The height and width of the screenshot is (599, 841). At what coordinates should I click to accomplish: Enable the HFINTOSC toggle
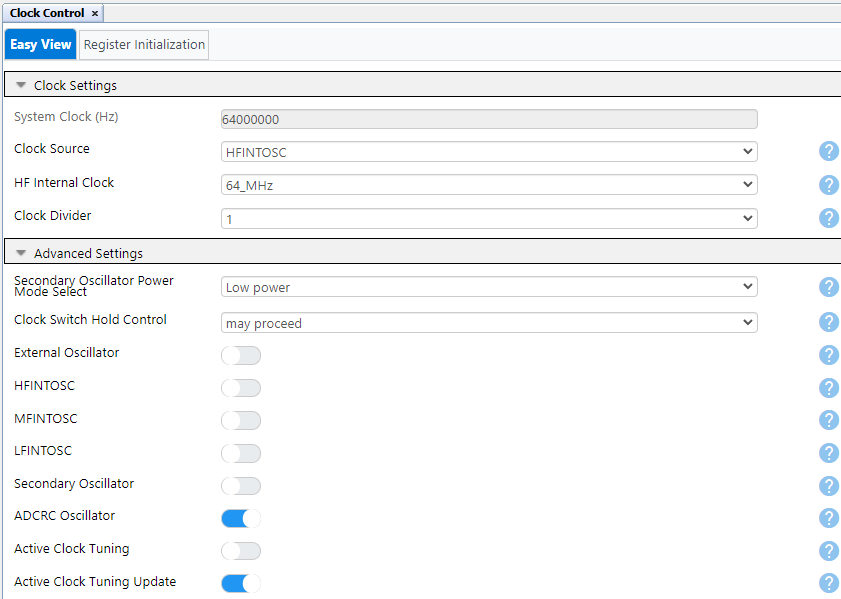(240, 388)
